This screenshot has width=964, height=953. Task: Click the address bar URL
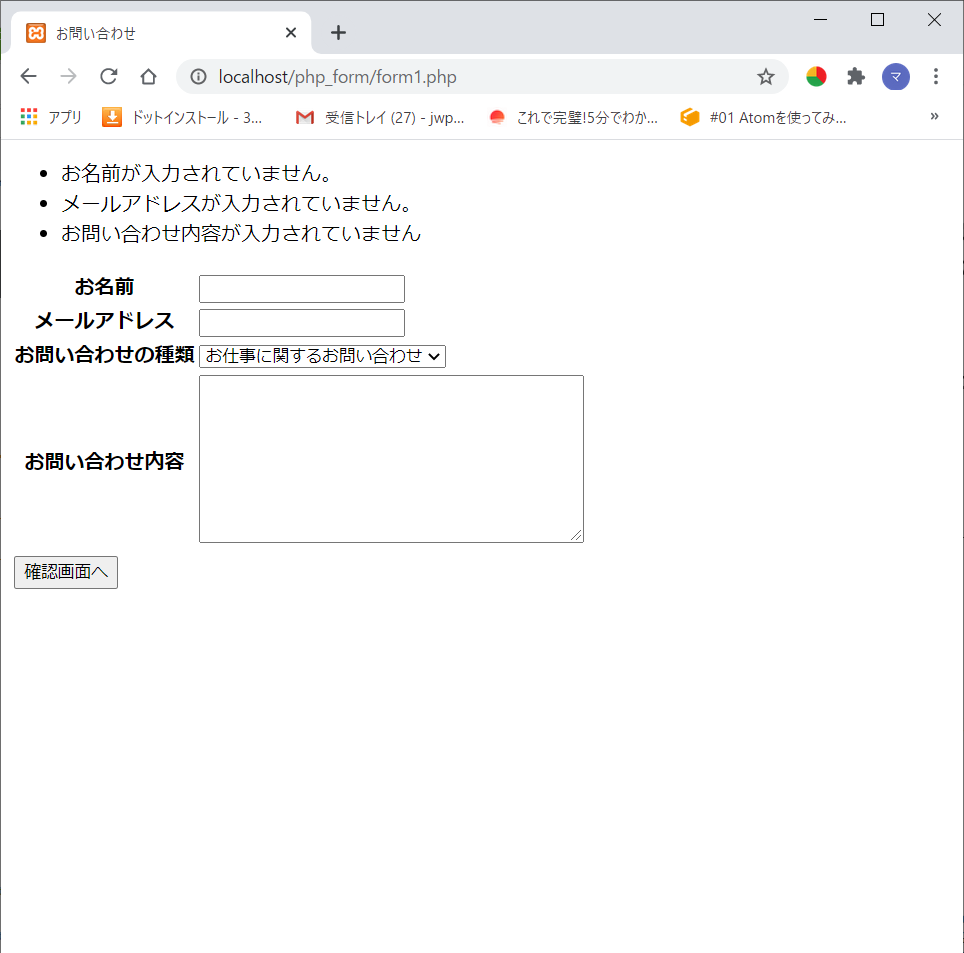click(338, 77)
